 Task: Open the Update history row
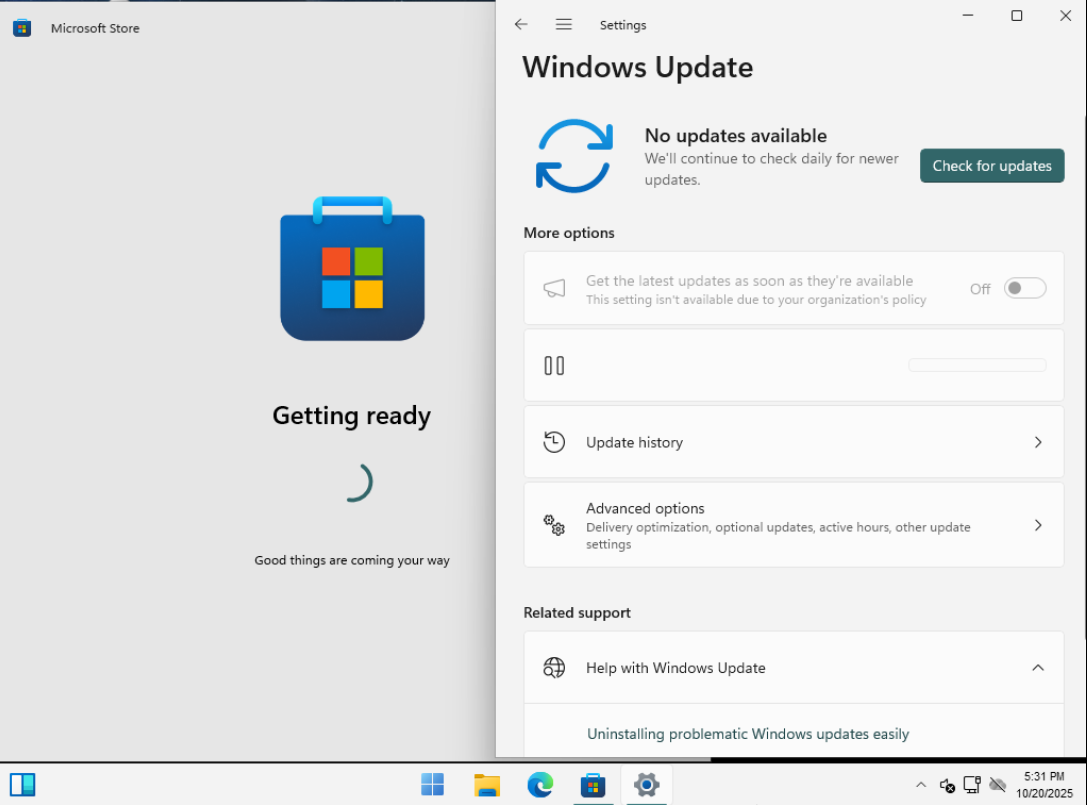click(794, 442)
